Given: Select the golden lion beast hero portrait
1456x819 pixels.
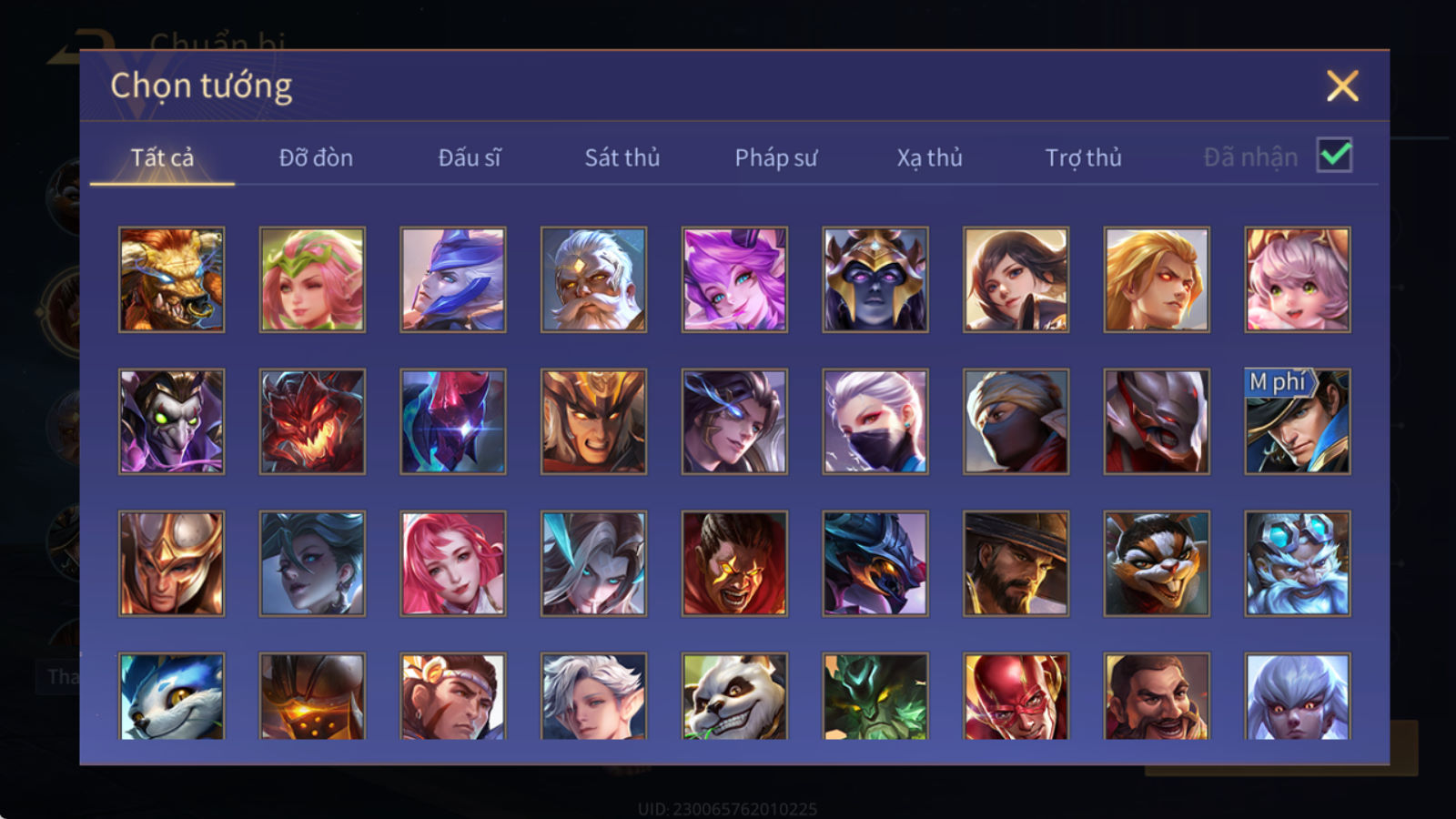Looking at the screenshot, I should coord(171,279).
